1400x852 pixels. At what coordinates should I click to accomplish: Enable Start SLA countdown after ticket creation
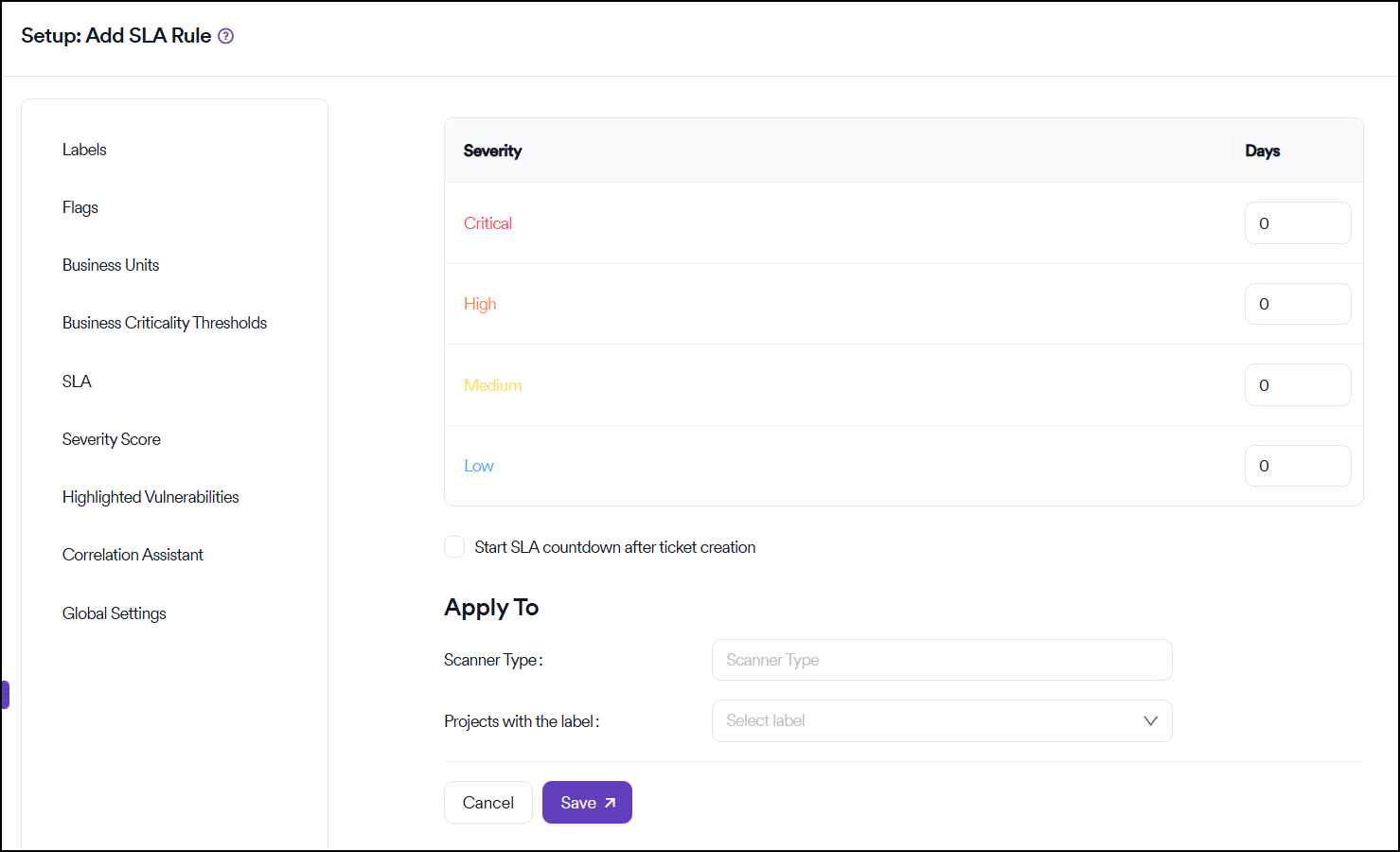pyautogui.click(x=454, y=547)
